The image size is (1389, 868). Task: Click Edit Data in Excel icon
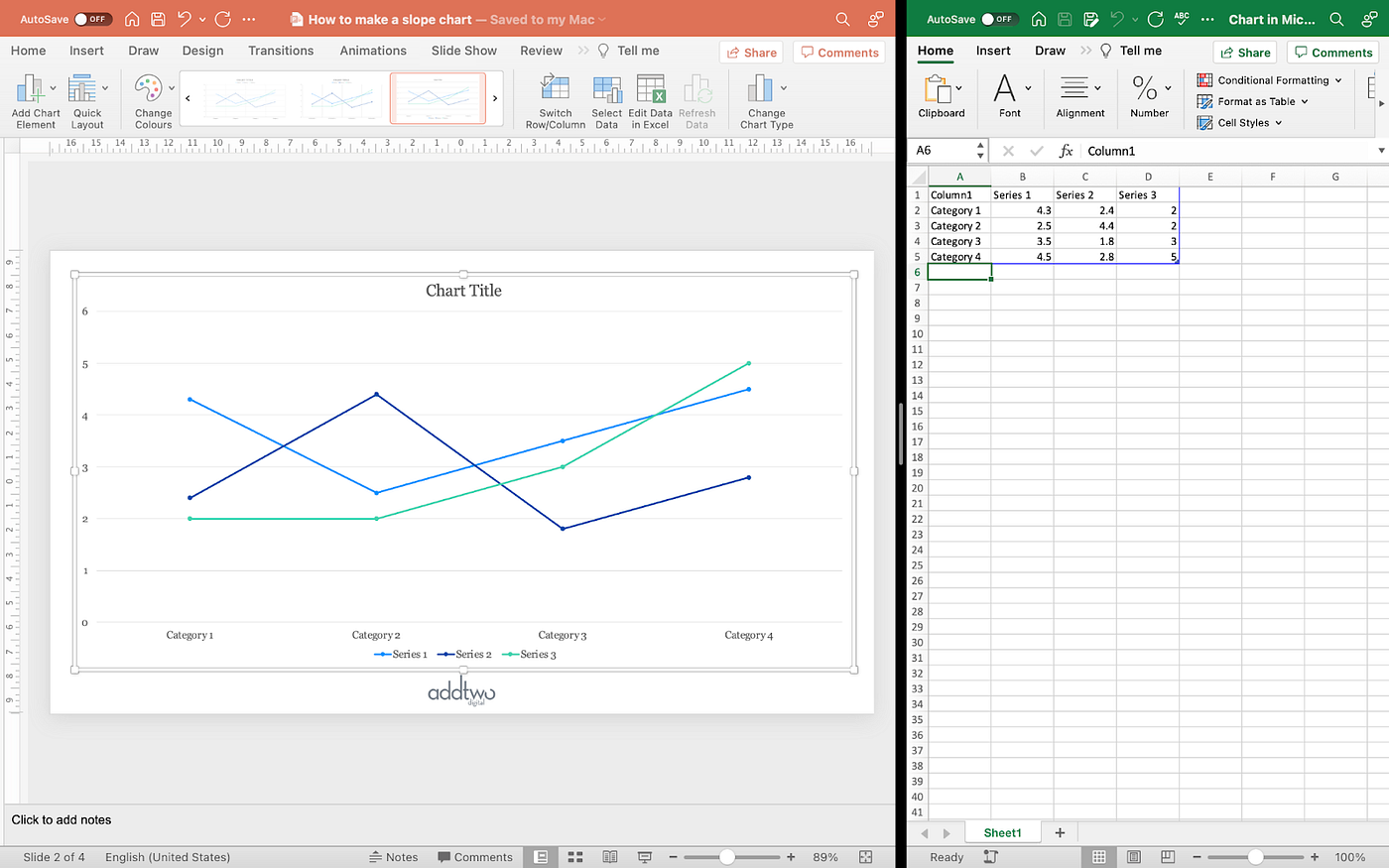650,88
